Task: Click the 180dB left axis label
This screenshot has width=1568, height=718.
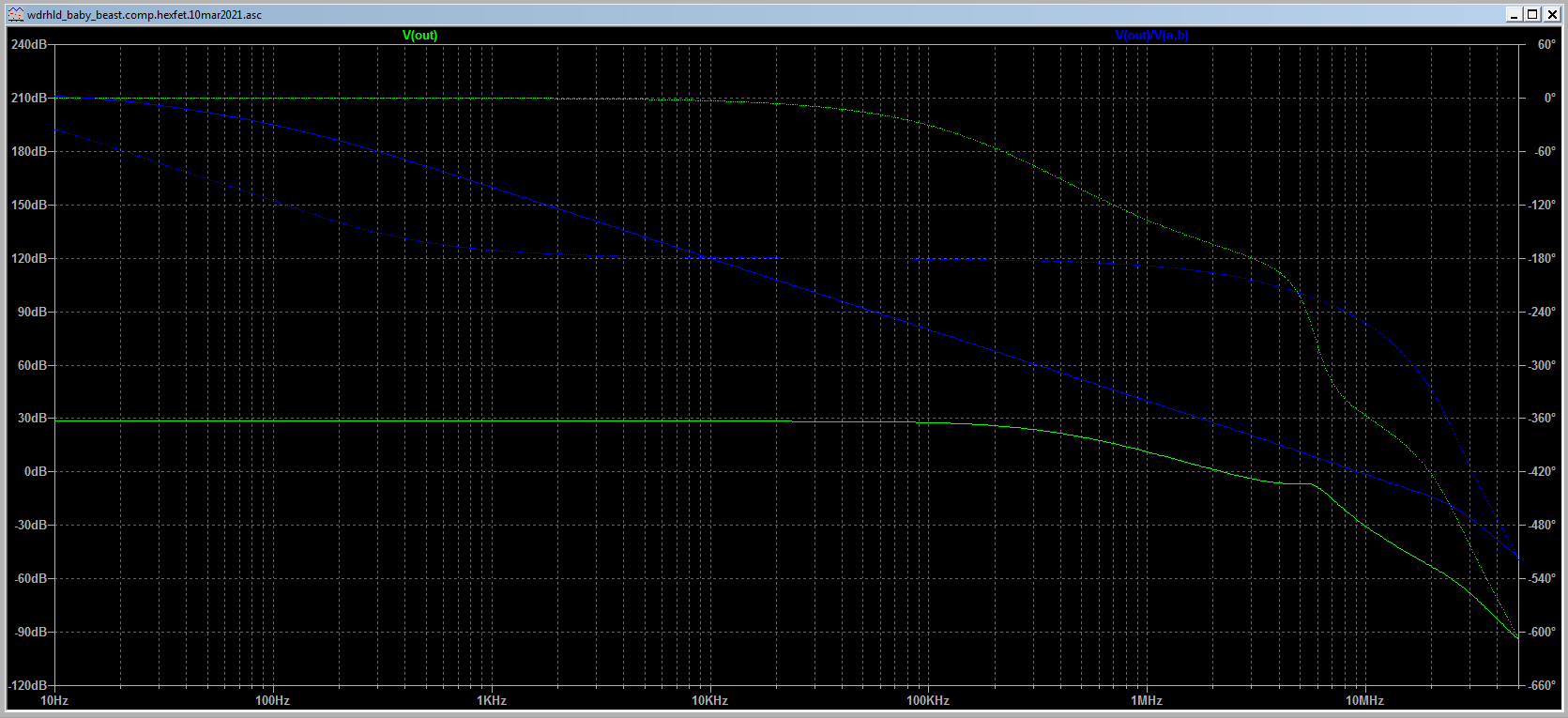Action: (29, 152)
